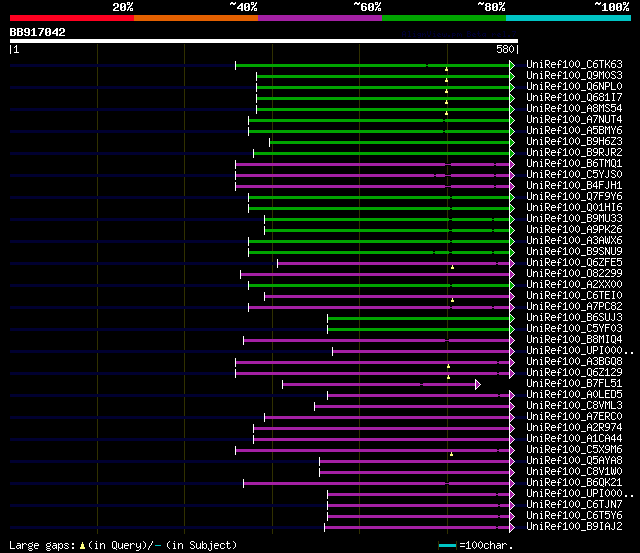
Task: Click the UniRef100_C5YJS0 label
Action: point(574,175)
